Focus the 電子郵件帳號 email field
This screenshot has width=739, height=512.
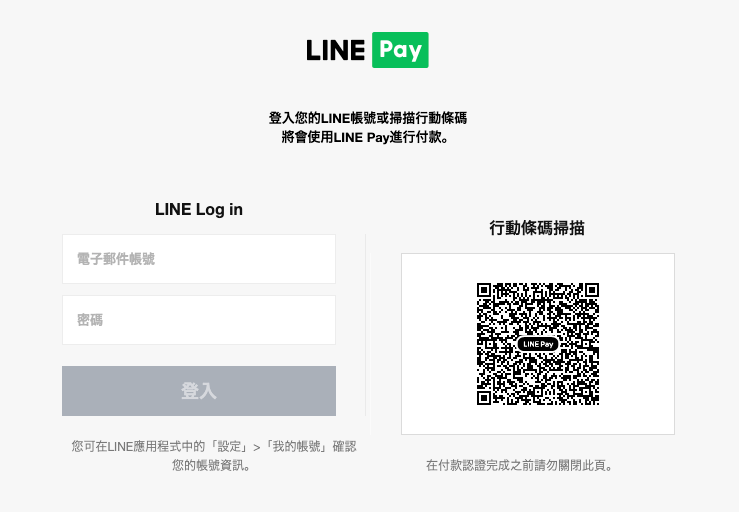pos(199,259)
